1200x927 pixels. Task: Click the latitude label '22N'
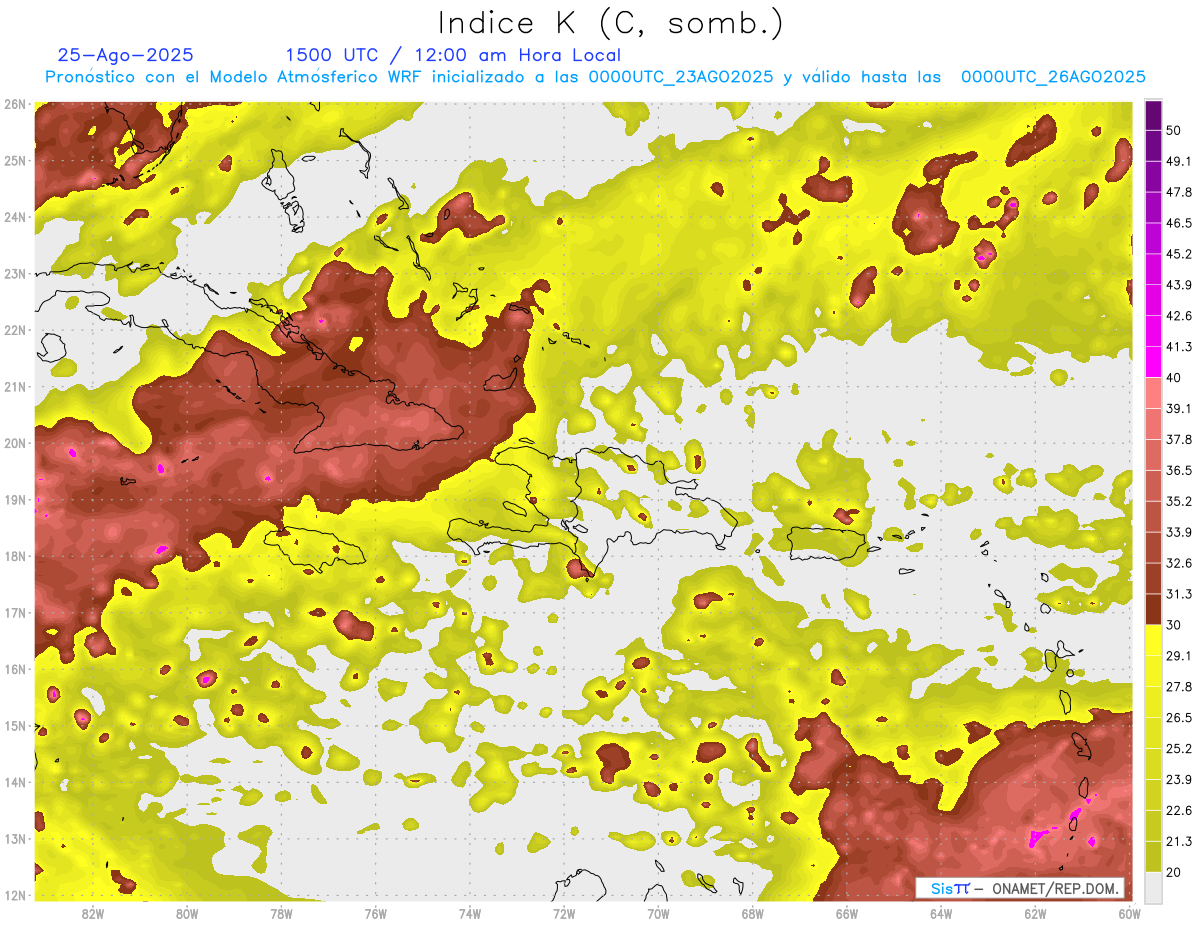point(15,330)
